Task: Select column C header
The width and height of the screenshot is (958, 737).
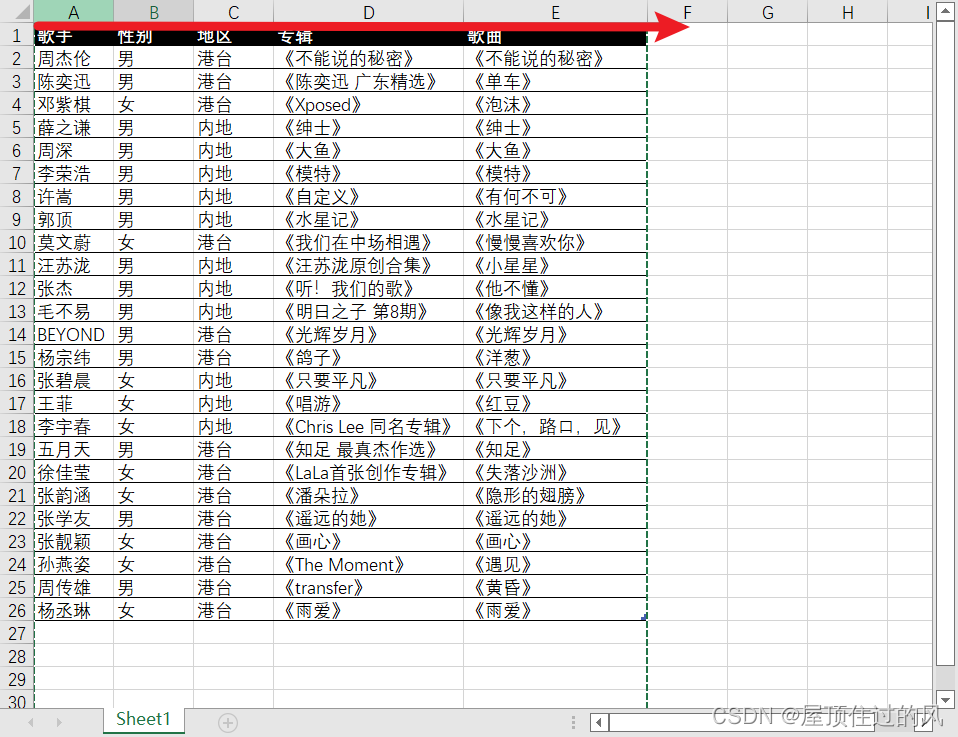Action: 233,12
